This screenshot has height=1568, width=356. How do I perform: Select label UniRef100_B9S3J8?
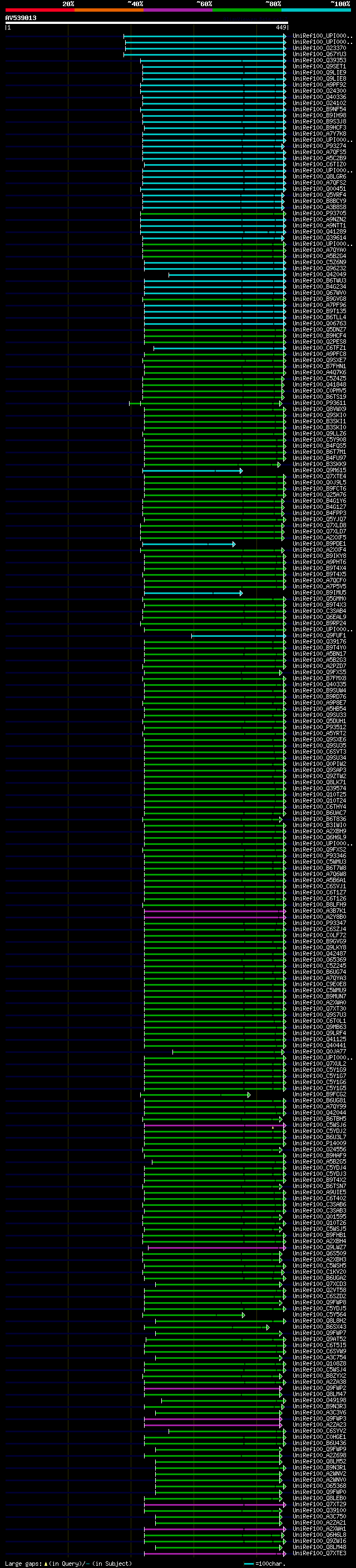(319, 122)
